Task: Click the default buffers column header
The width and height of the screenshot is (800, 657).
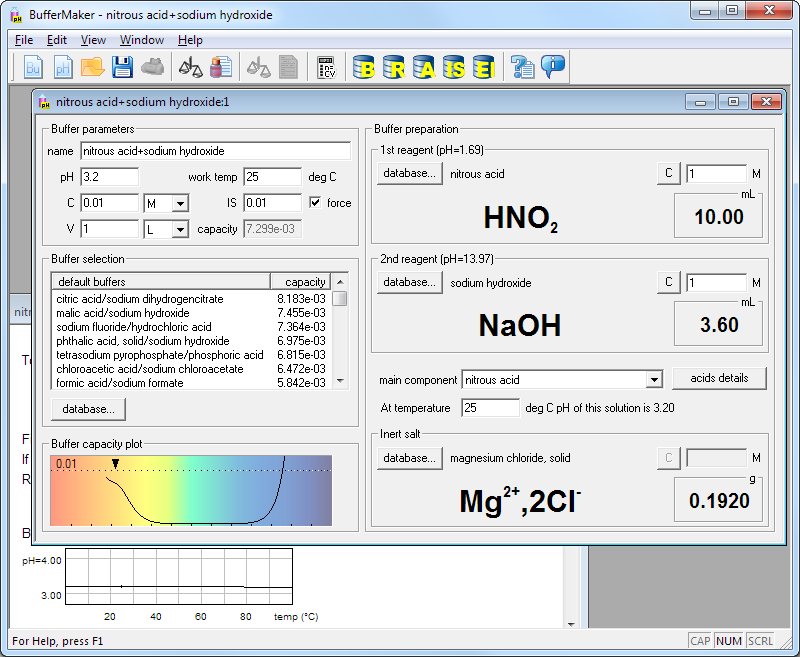Action: pos(161,282)
